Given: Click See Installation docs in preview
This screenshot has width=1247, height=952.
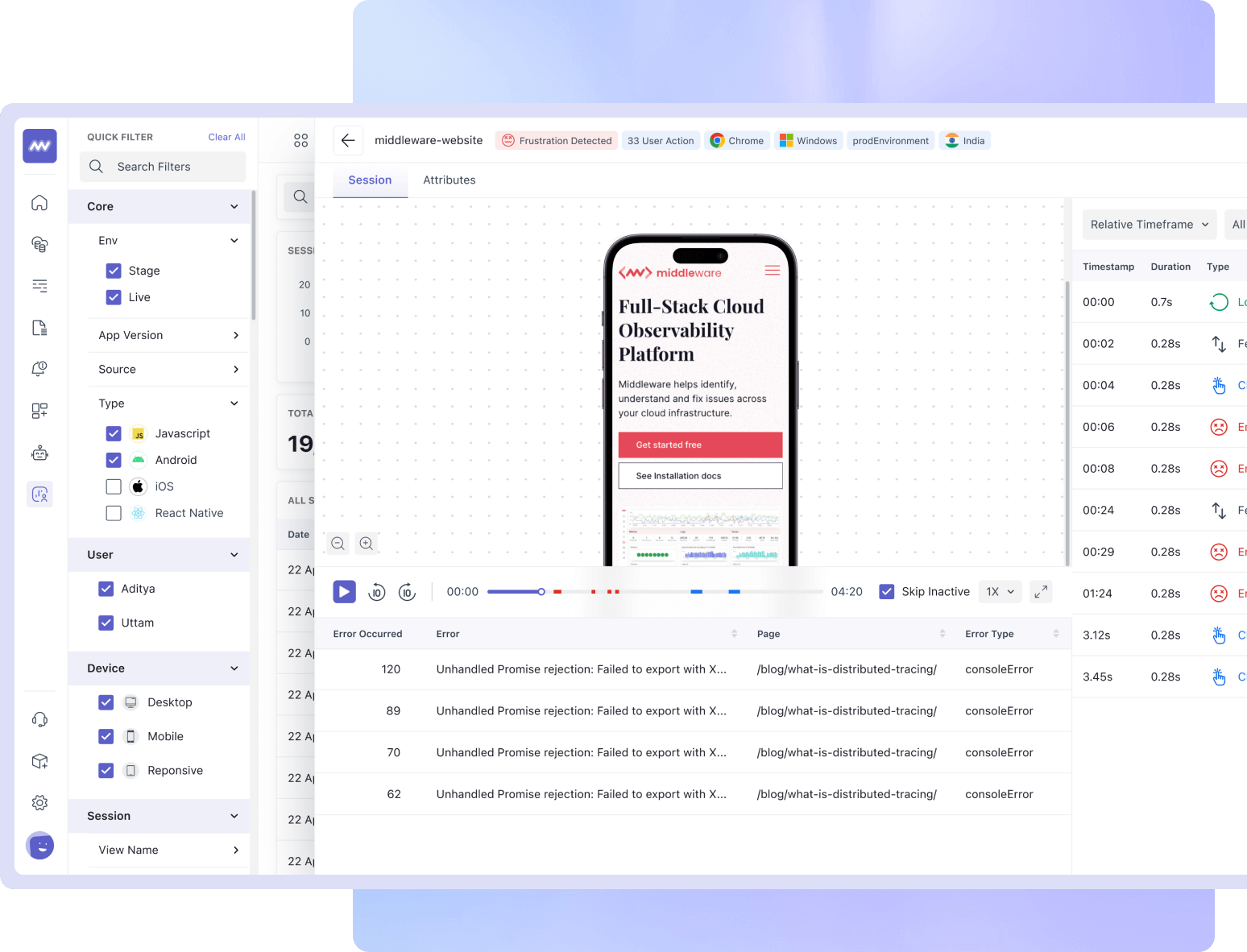Looking at the screenshot, I should (x=700, y=476).
